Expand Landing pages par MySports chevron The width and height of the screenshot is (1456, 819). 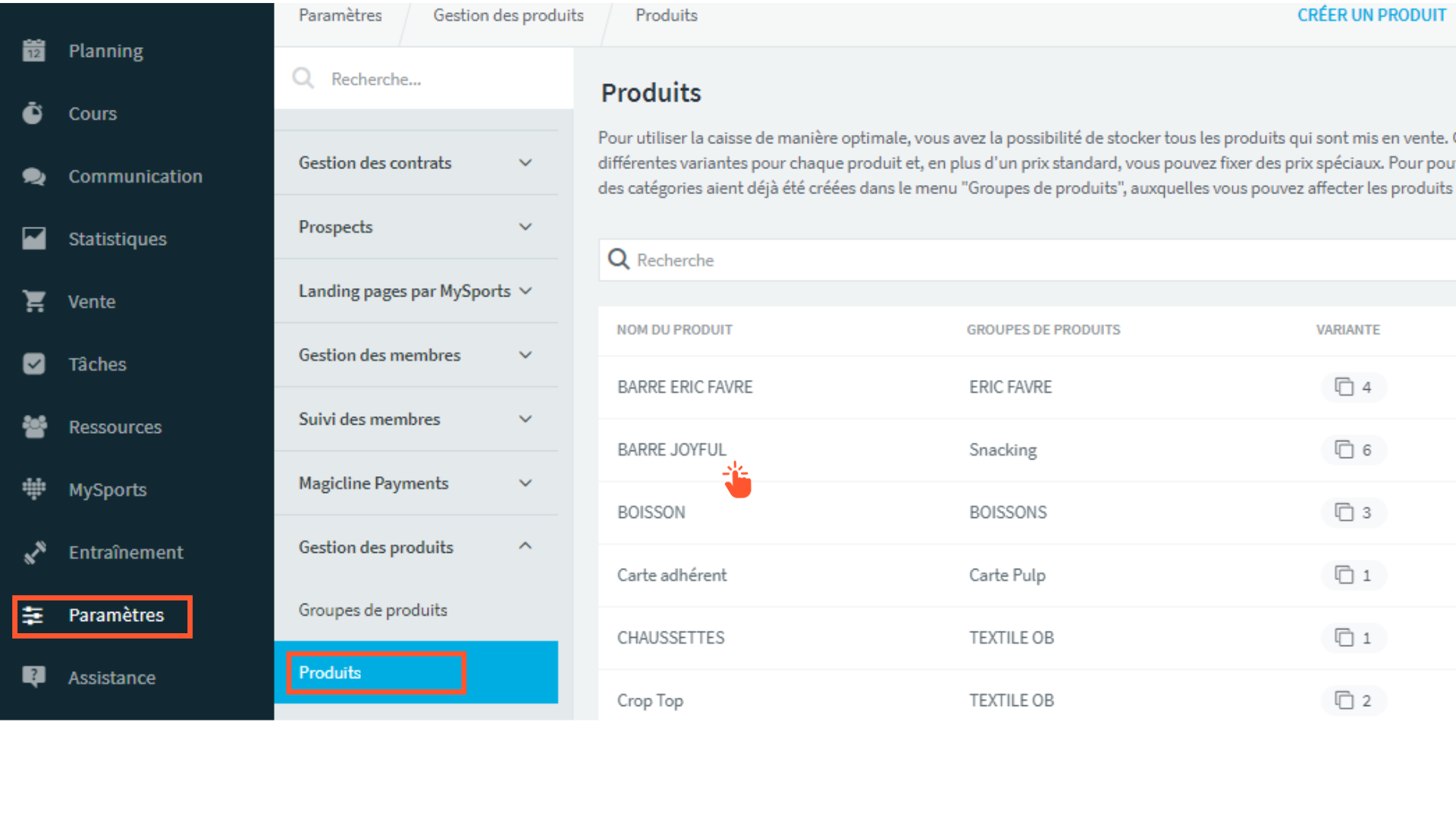(526, 290)
